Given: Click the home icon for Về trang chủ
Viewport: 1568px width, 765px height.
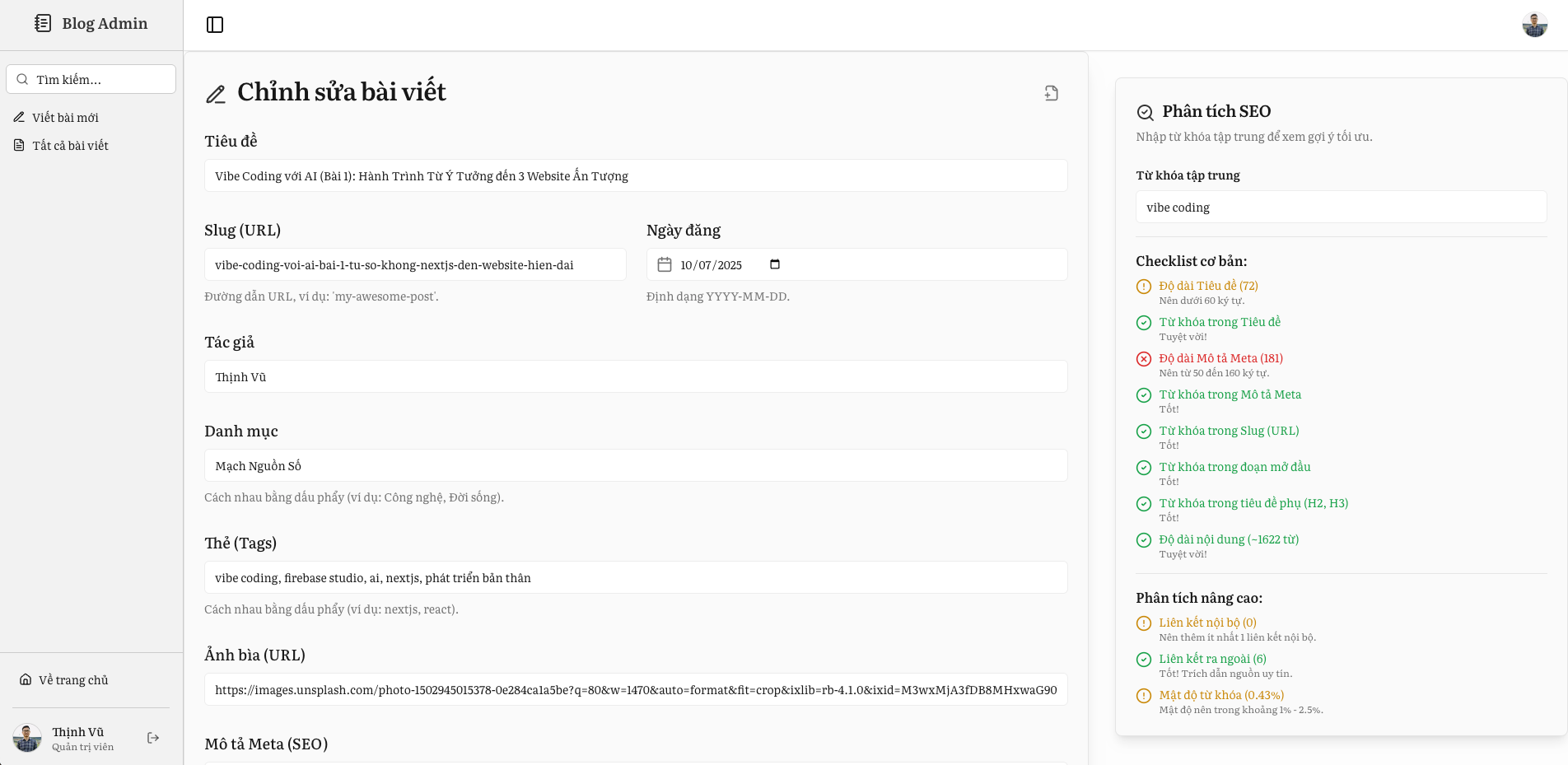Looking at the screenshot, I should pos(26,680).
